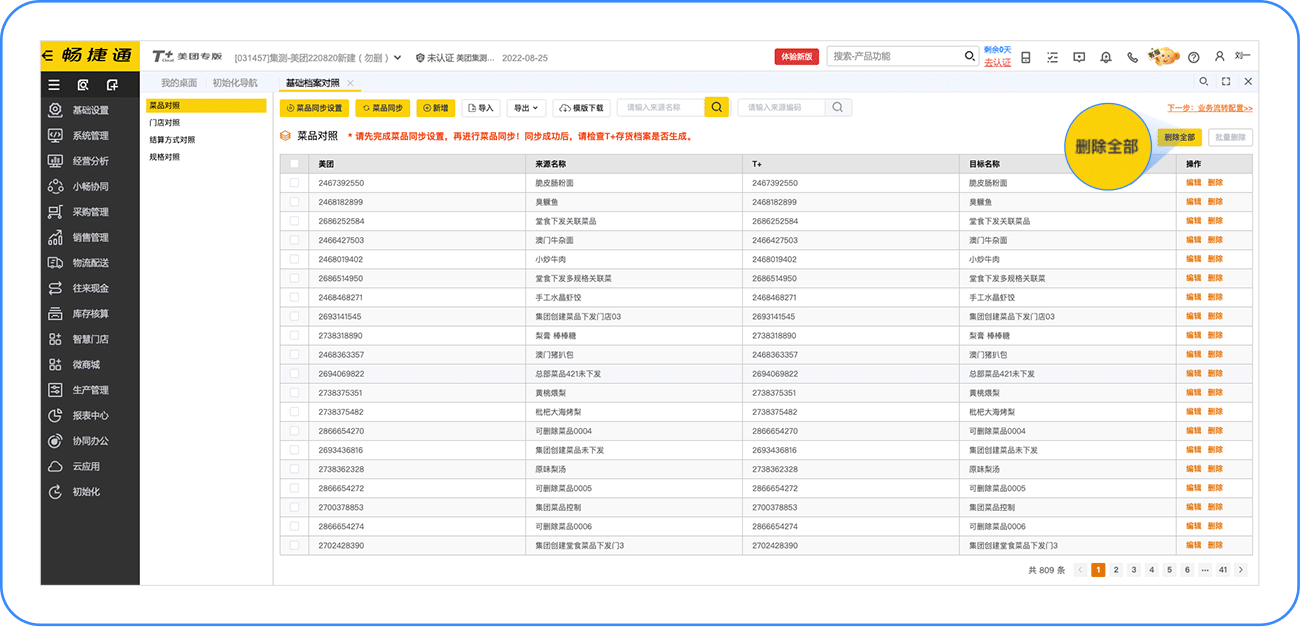This screenshot has width=1300, height=627.
Task: Tick the checkbox for row 2467392550
Action: (x=294, y=183)
